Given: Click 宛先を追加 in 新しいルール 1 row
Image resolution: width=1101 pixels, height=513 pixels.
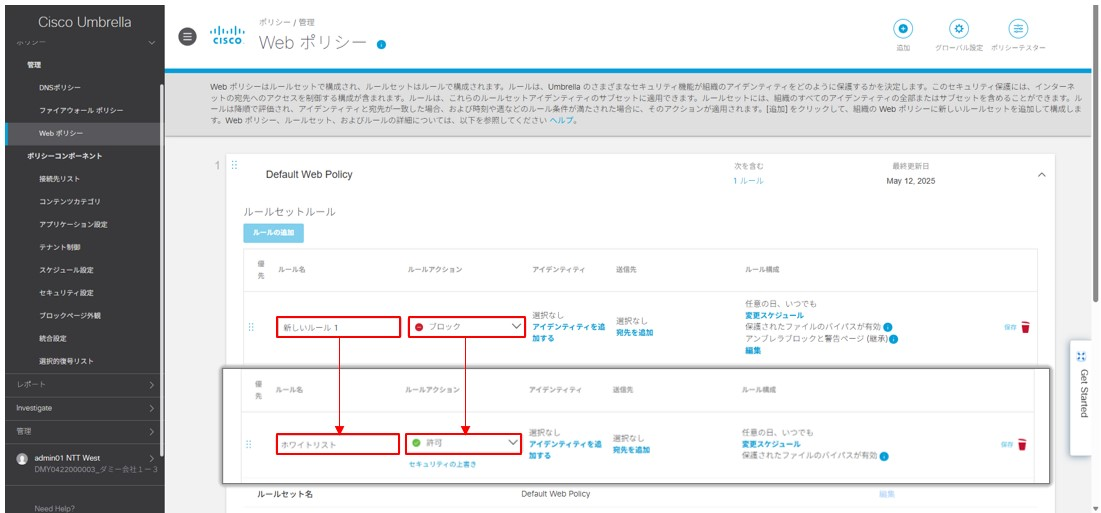Looking at the screenshot, I should click(634, 333).
